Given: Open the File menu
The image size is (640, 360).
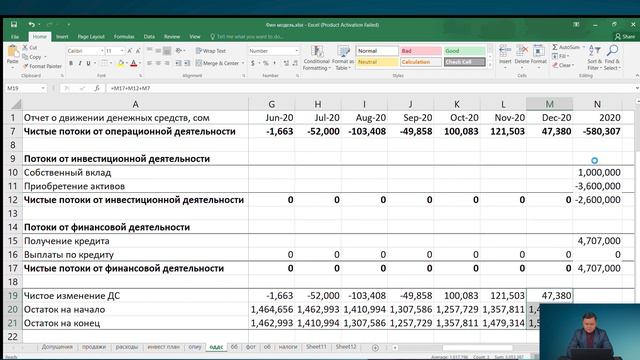Looking at the screenshot, I should click(15, 37).
